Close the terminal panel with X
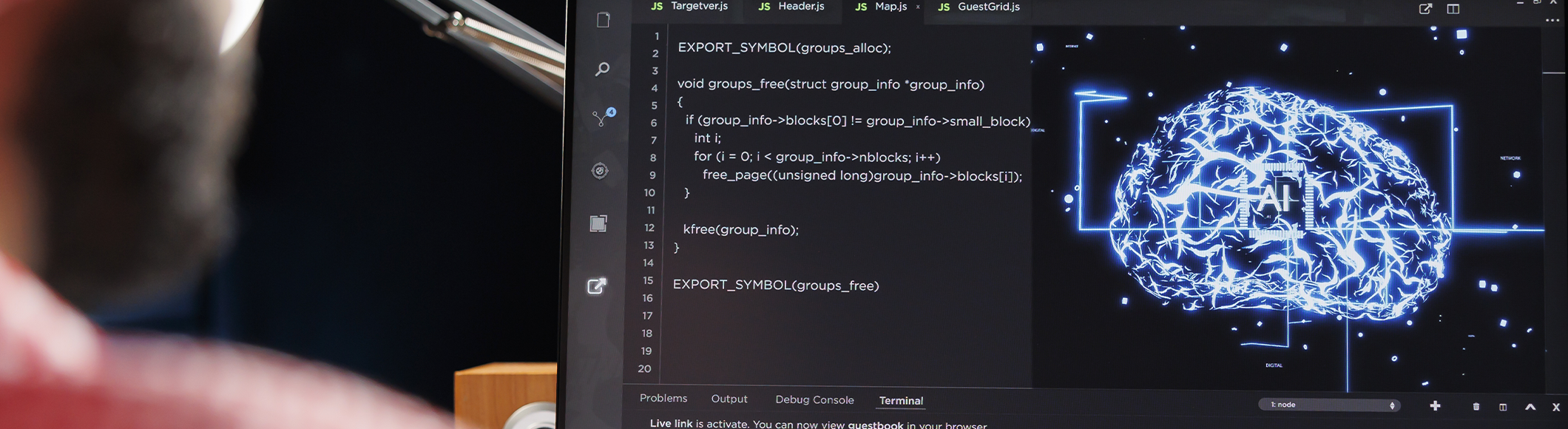This screenshot has width=1568, height=429. point(1556,407)
